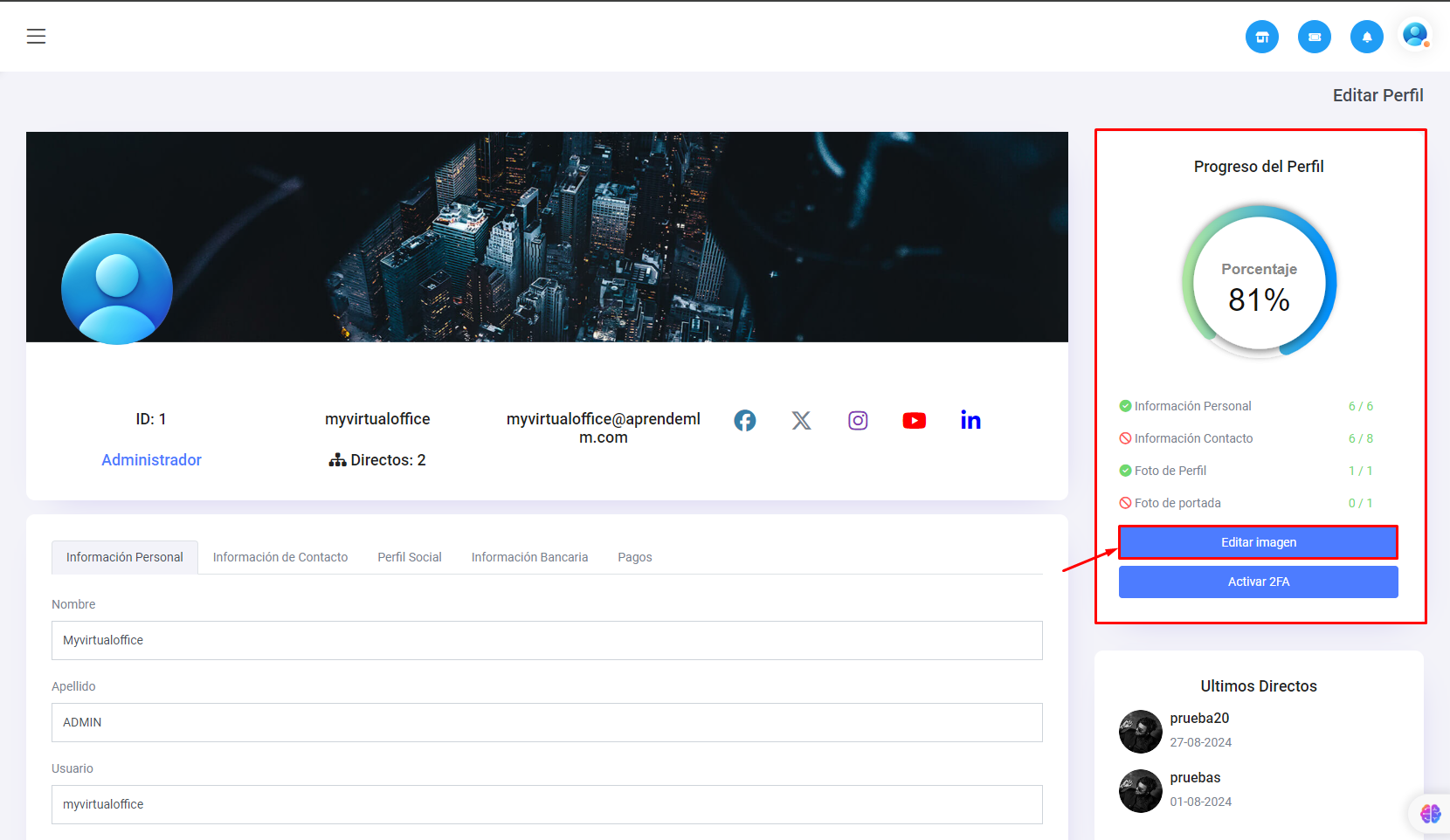Switch to Perfil Social tab
The height and width of the screenshot is (840, 1450).
pos(409,557)
